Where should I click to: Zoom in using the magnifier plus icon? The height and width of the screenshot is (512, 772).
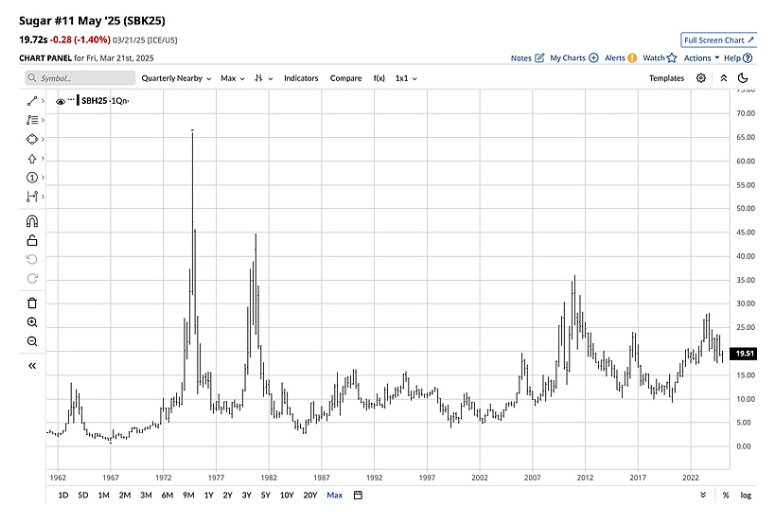pos(31,323)
